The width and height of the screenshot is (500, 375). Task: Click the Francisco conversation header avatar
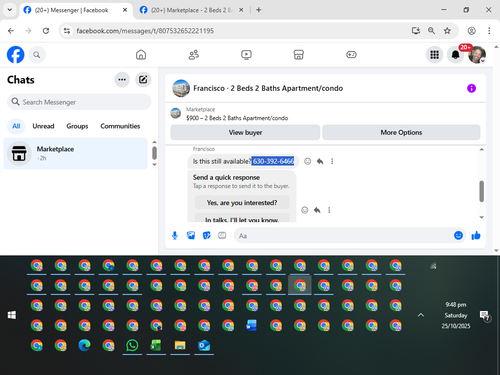pyautogui.click(x=181, y=88)
